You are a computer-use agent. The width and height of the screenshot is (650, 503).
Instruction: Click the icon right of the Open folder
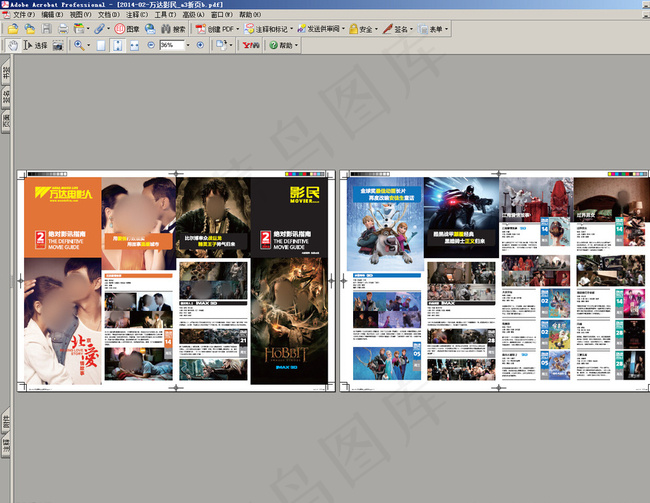click(29, 29)
